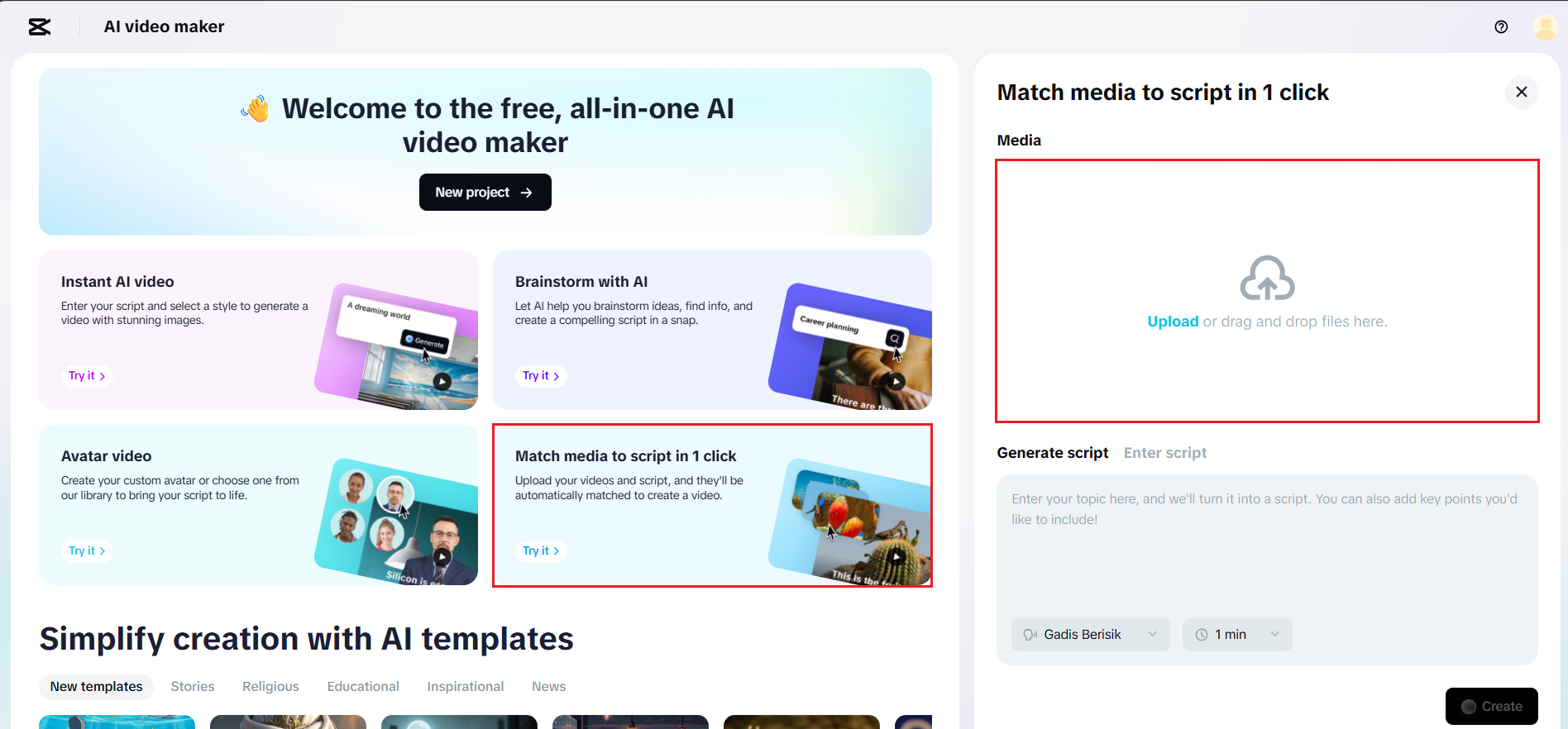The image size is (1568, 729).
Task: Select the Religious template tab
Action: [270, 687]
